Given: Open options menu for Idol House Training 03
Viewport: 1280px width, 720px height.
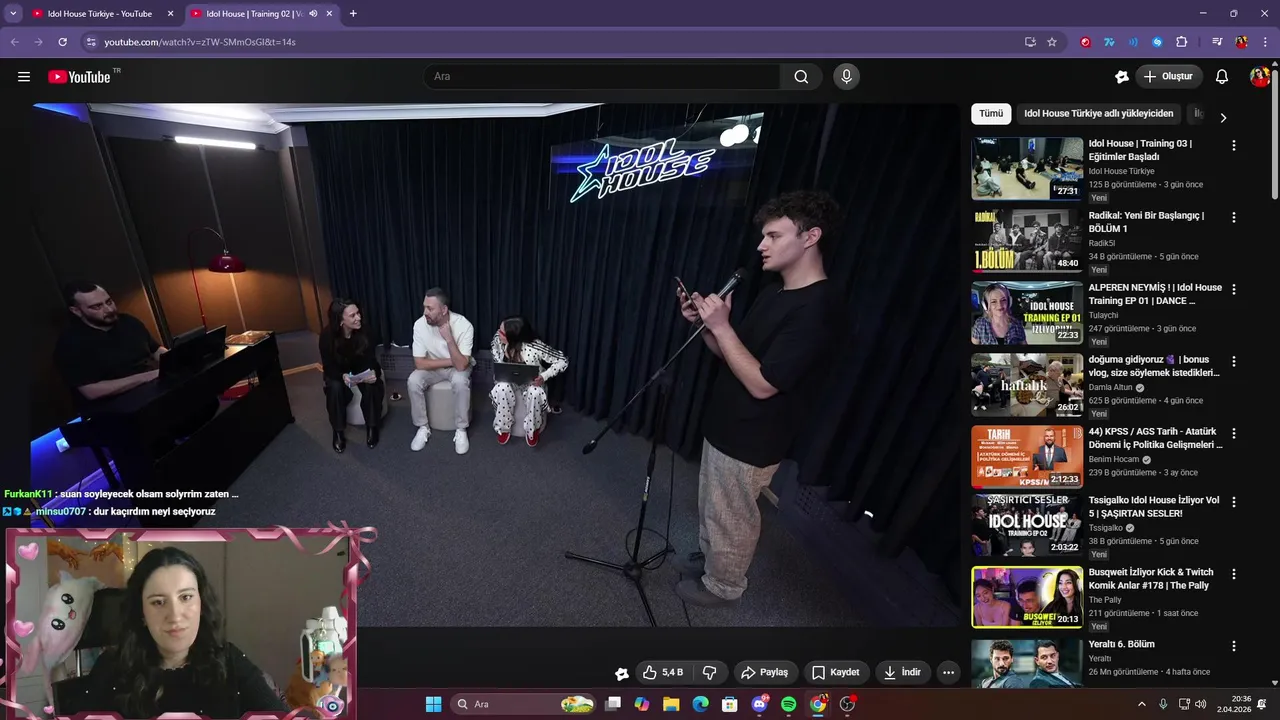Looking at the screenshot, I should [1233, 145].
